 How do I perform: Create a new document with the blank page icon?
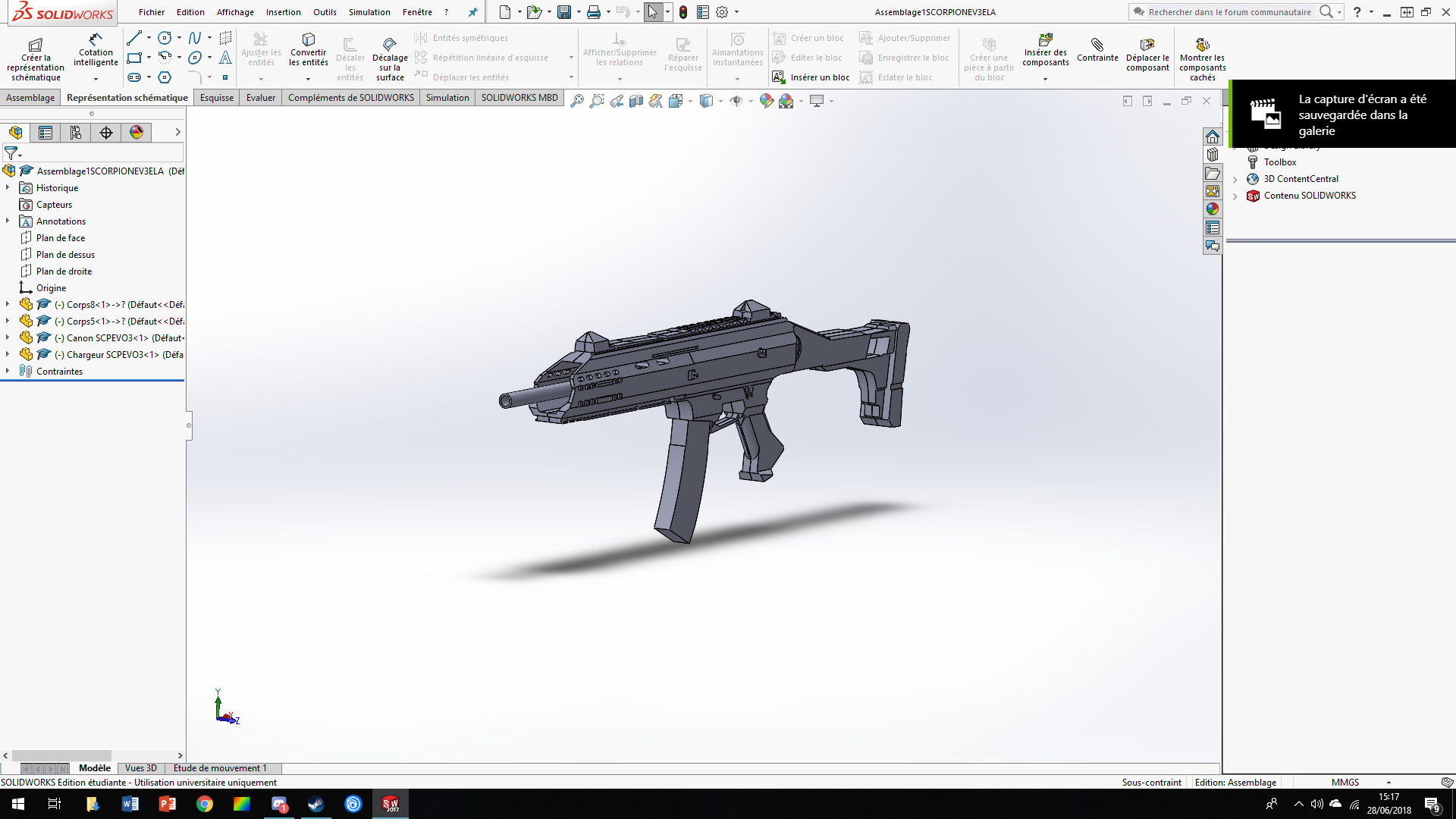coord(505,12)
